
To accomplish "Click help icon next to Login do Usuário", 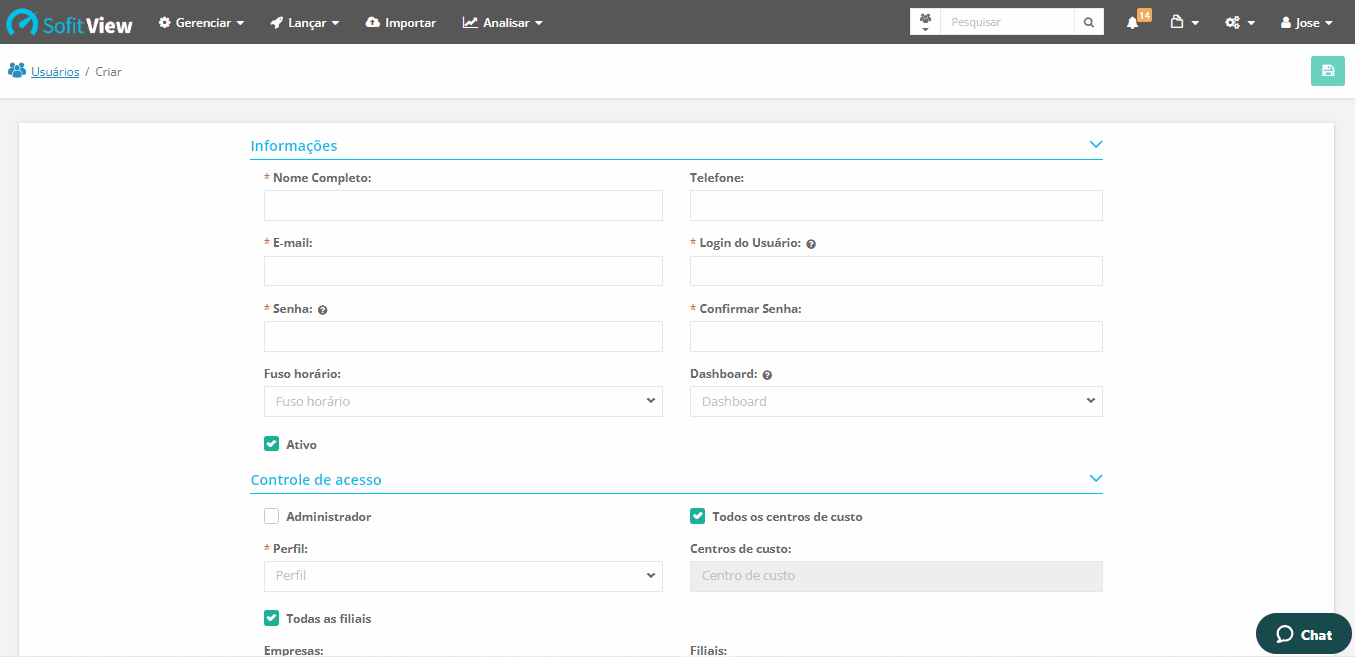I will [811, 244].
